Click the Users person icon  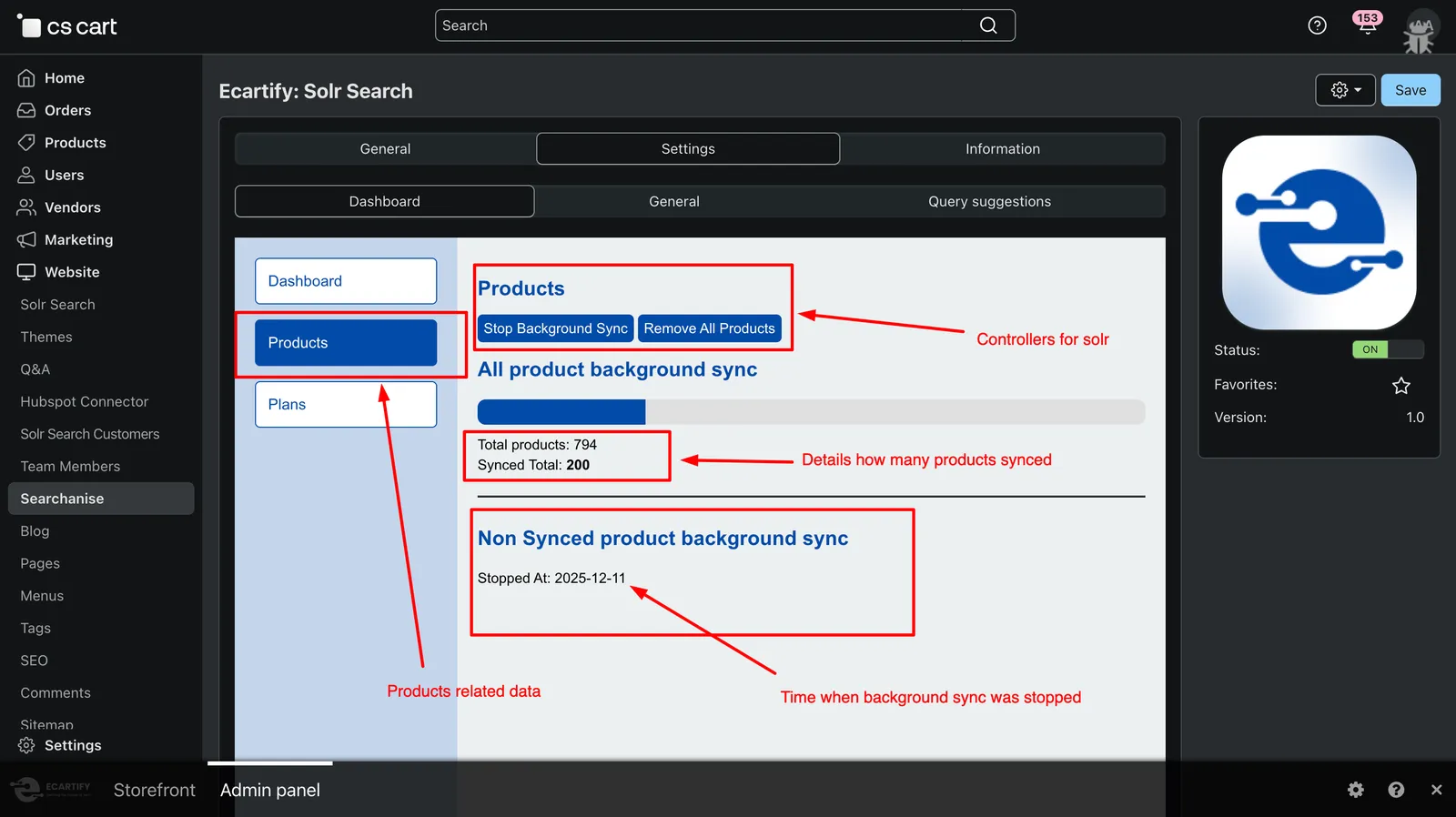(x=26, y=175)
